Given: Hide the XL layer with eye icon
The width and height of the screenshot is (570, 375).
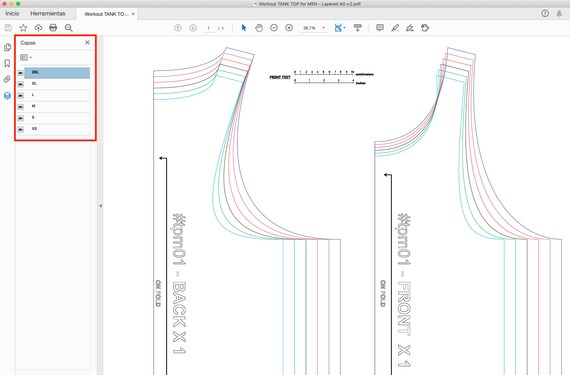Looking at the screenshot, I should [x=21, y=84].
